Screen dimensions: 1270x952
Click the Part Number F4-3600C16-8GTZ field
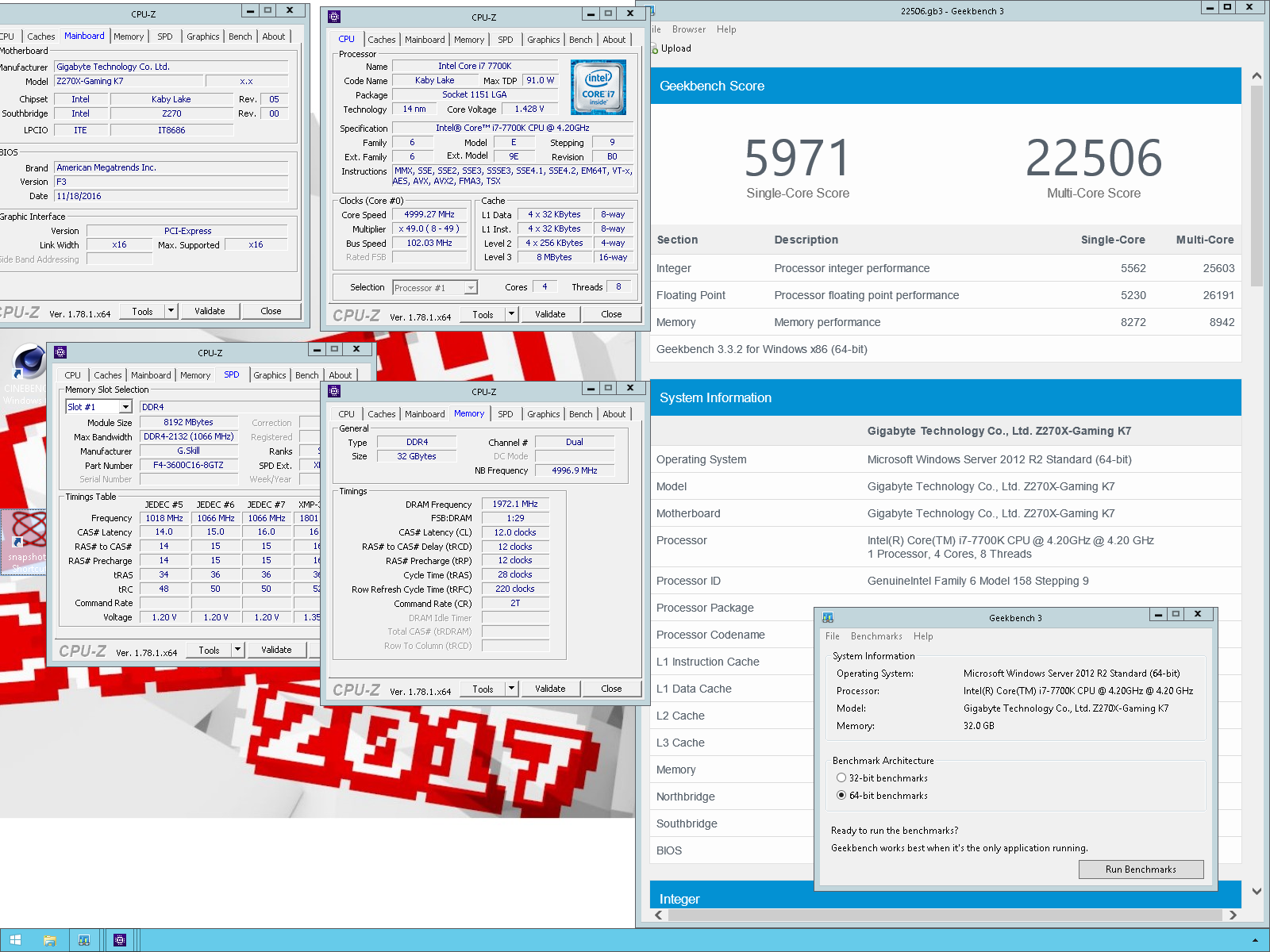[189, 465]
